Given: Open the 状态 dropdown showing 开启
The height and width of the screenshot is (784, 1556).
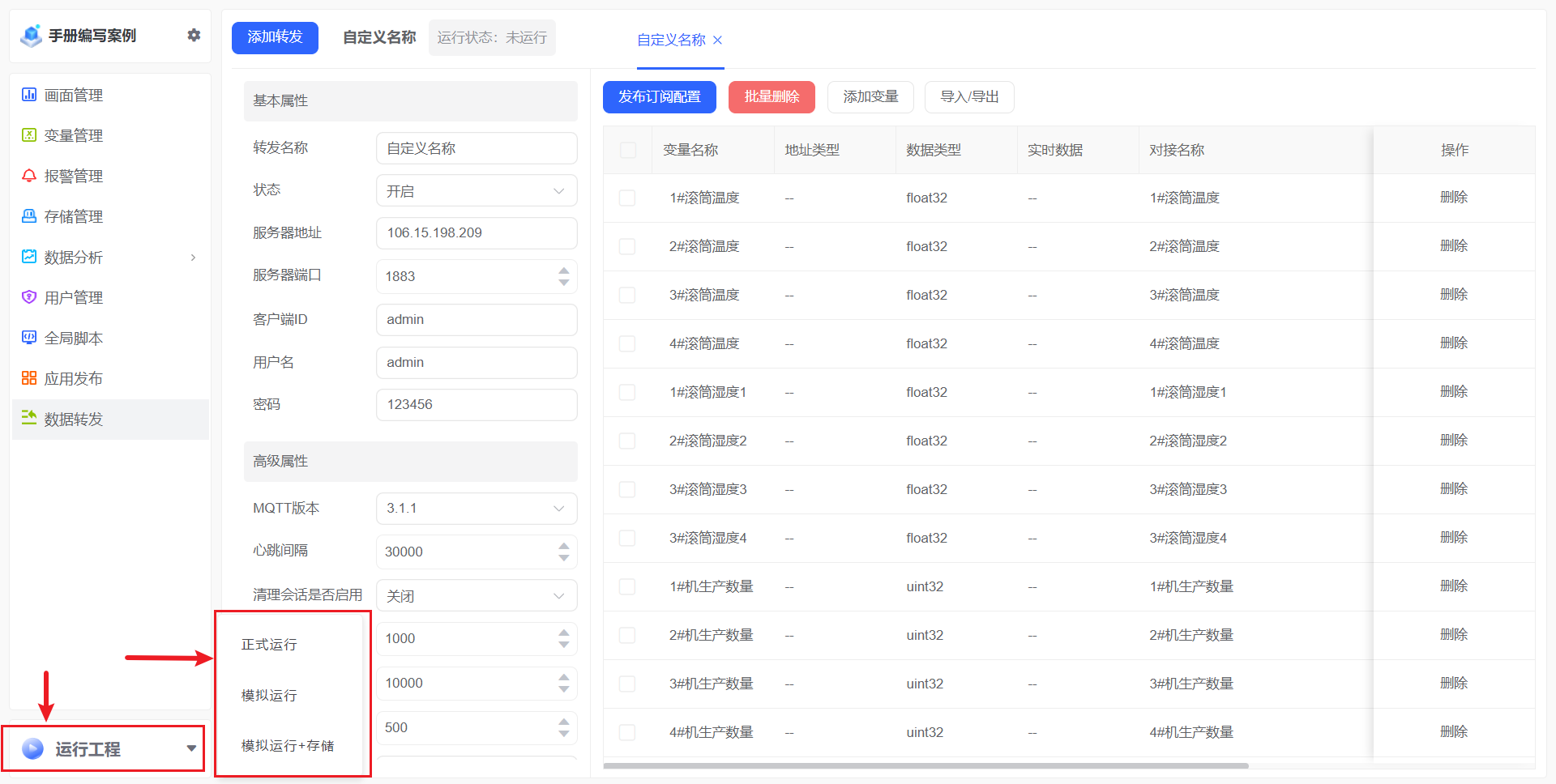Looking at the screenshot, I should [476, 190].
